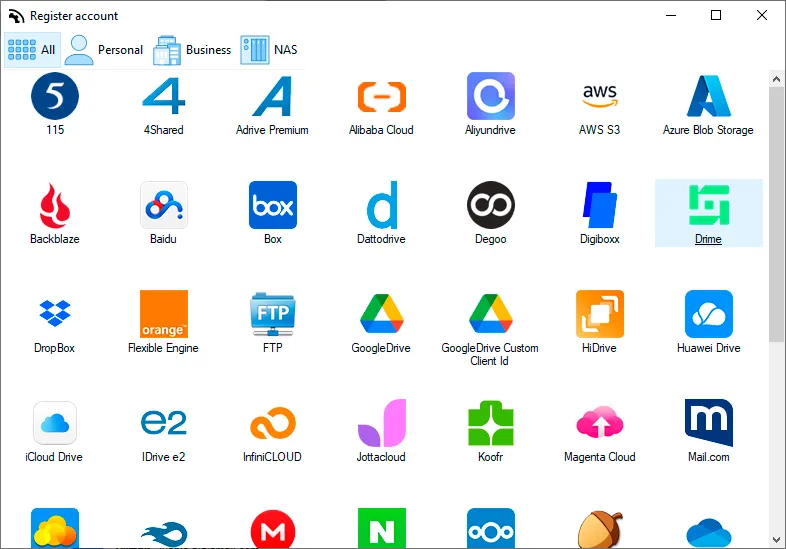The width and height of the screenshot is (786, 549).
Task: Select the Backblaze flame icon
Action: click(55, 205)
